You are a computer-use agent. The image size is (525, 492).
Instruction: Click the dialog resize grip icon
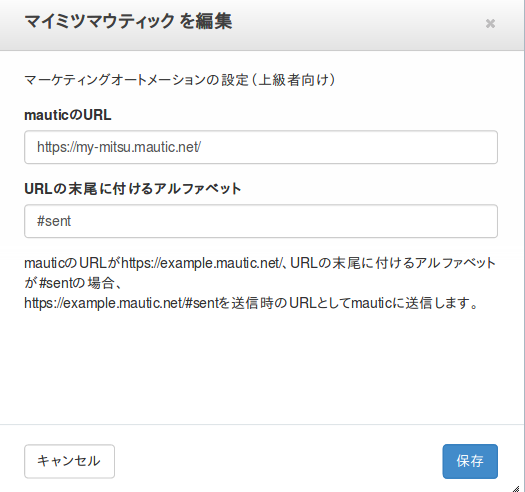tap(516, 489)
